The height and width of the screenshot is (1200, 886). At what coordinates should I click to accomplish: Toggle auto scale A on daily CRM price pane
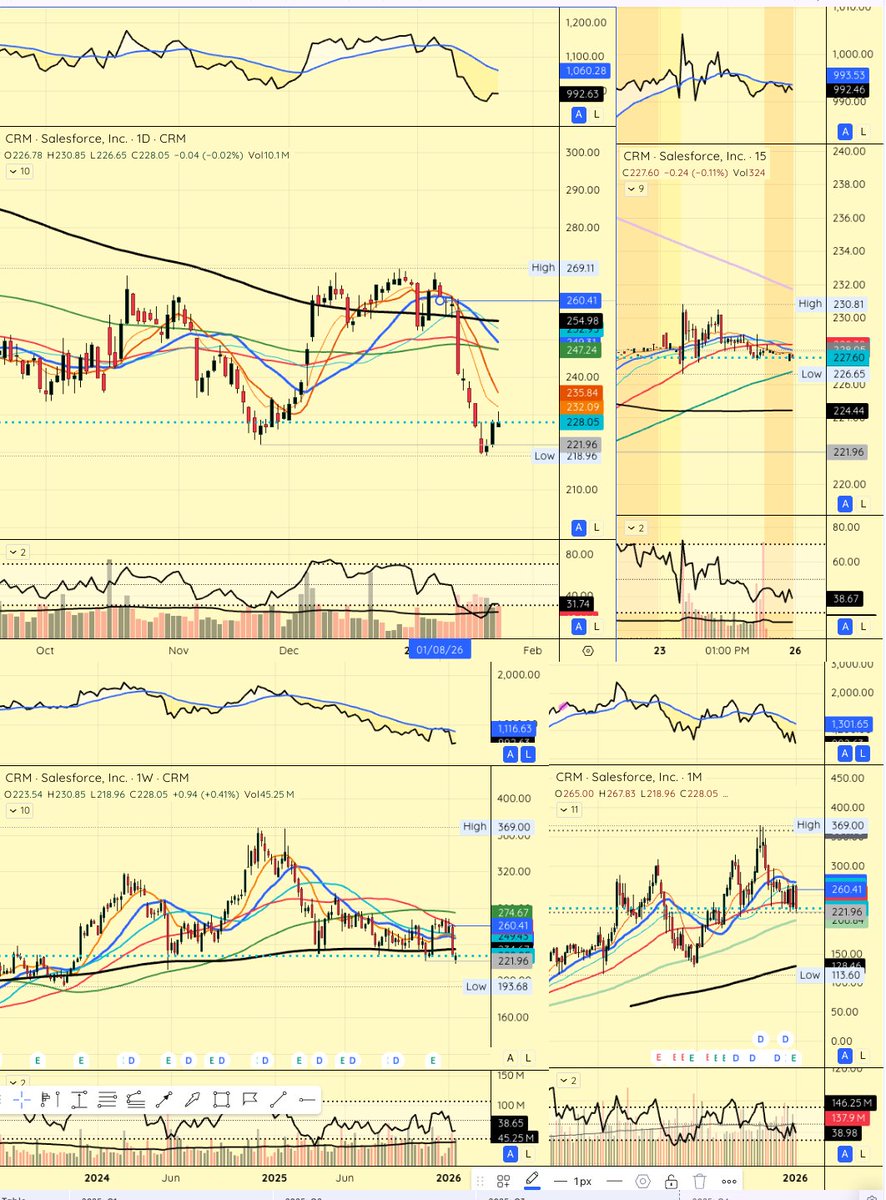[578, 526]
